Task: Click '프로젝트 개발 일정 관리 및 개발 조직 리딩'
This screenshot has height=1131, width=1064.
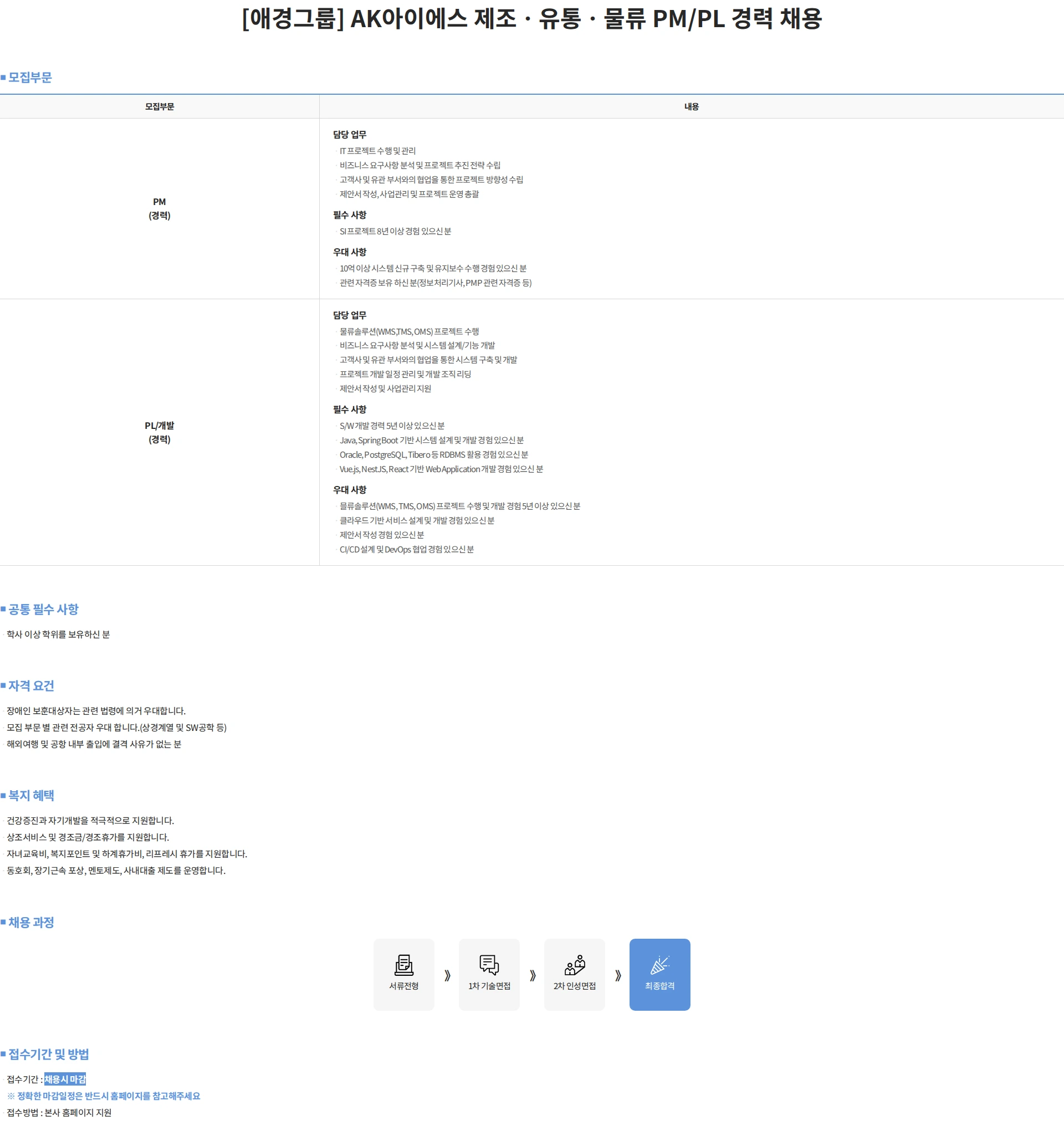Action: point(405,375)
